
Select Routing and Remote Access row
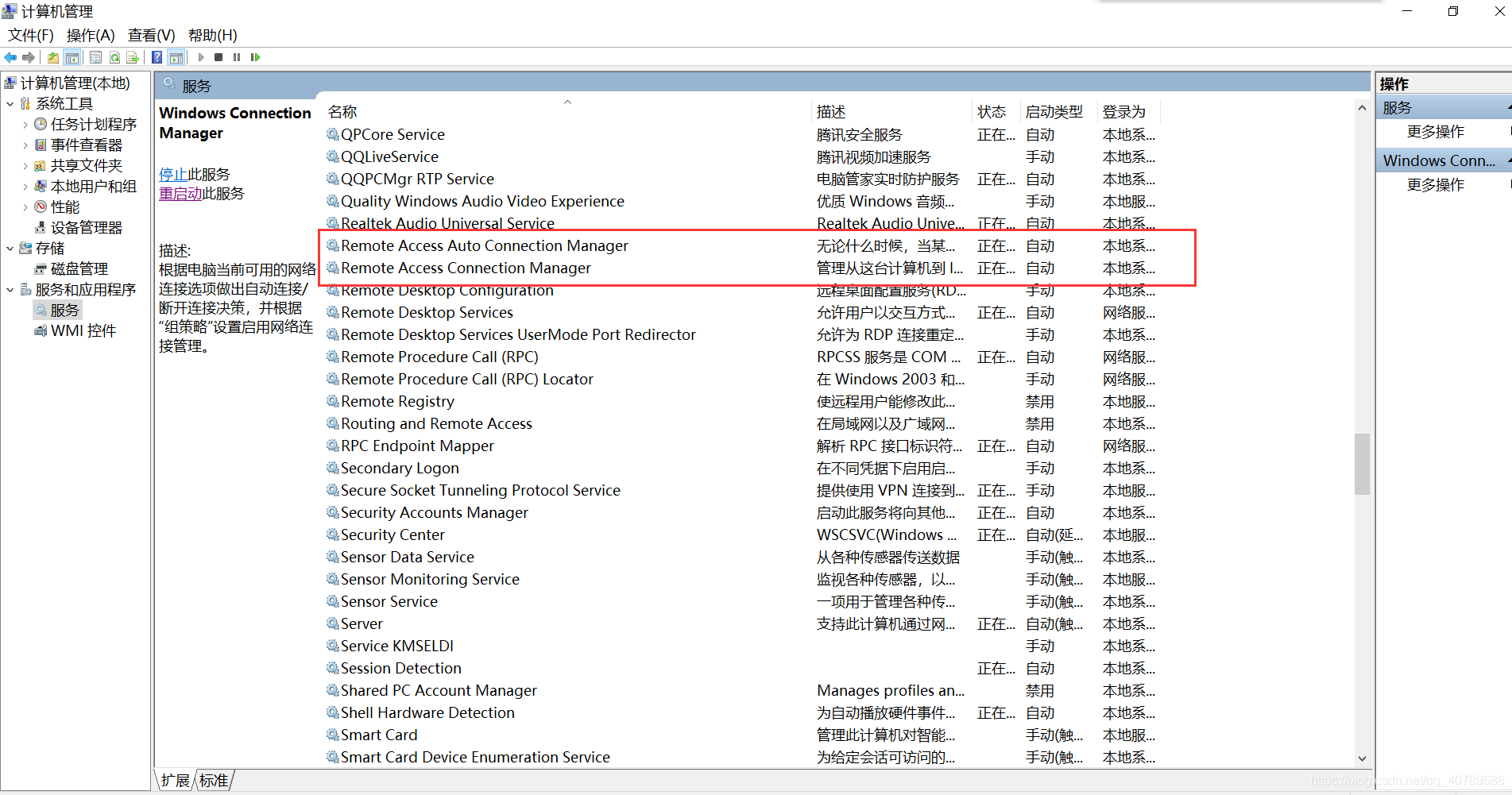[x=741, y=423]
